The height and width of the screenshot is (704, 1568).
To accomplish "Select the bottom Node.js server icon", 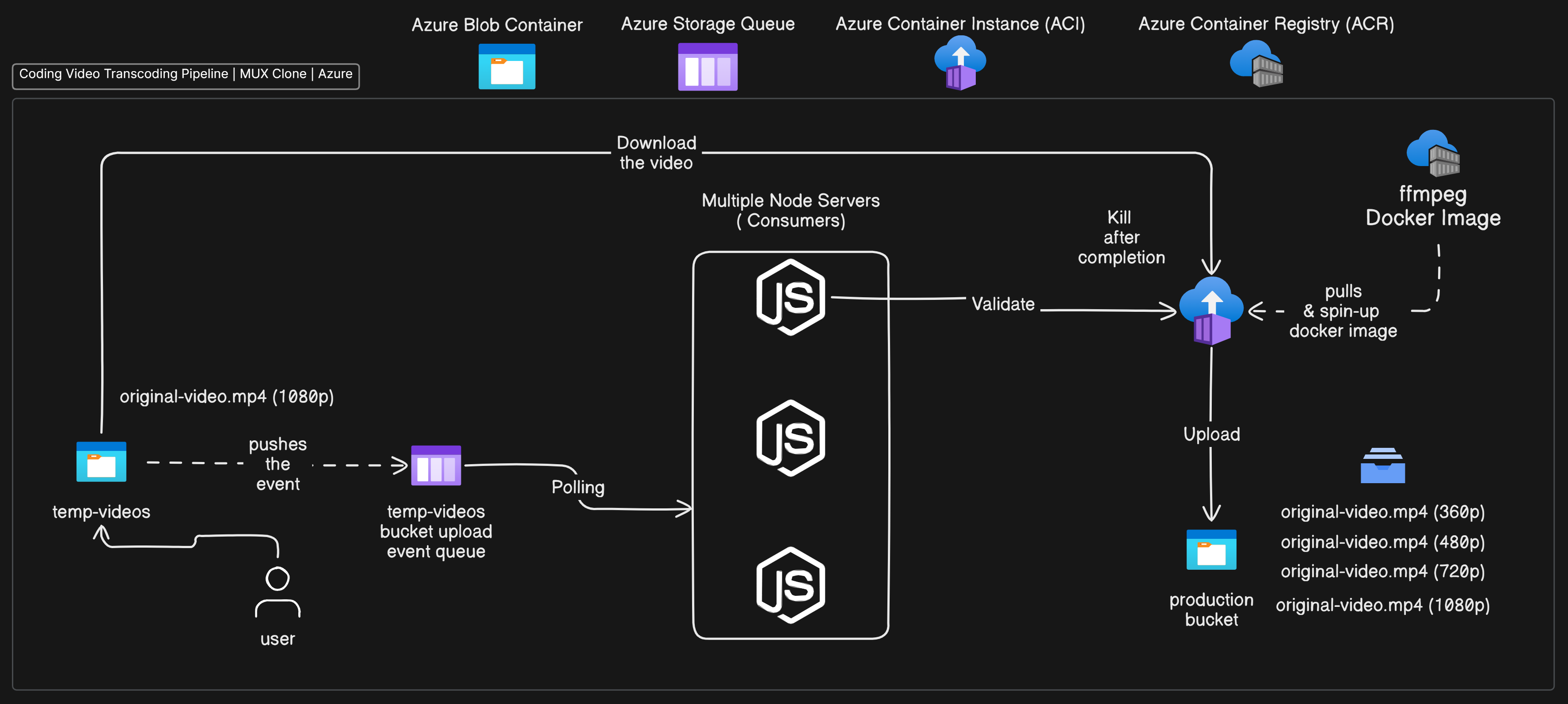I will pos(790,585).
